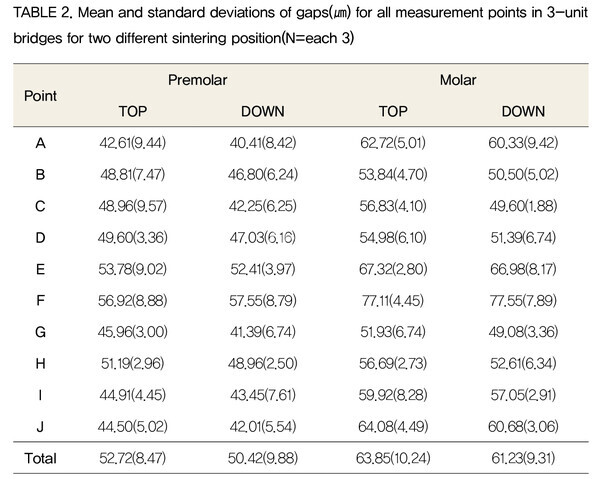Select the Total row label

click(x=40, y=458)
